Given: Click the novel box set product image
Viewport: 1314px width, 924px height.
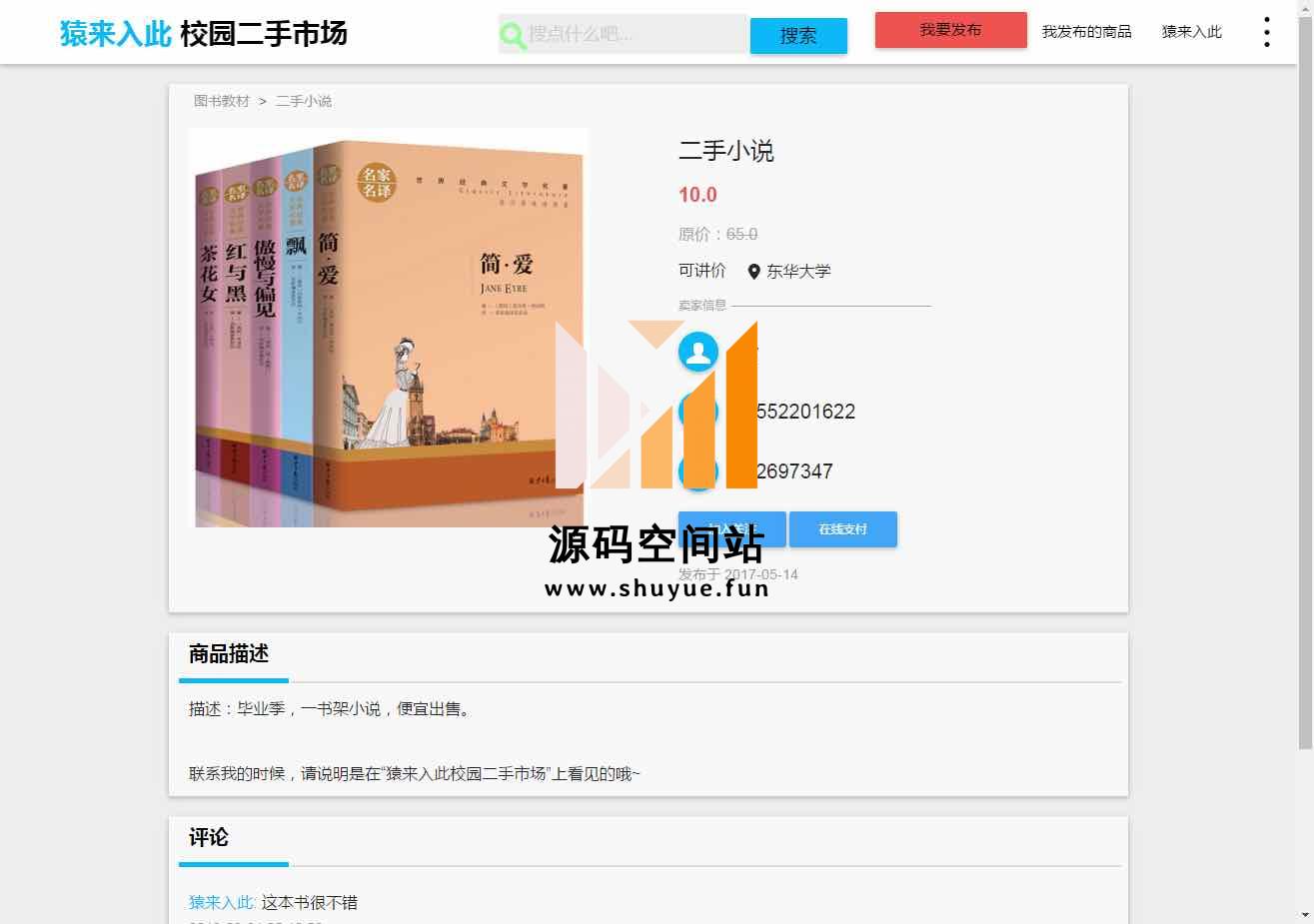Looking at the screenshot, I should (x=391, y=328).
